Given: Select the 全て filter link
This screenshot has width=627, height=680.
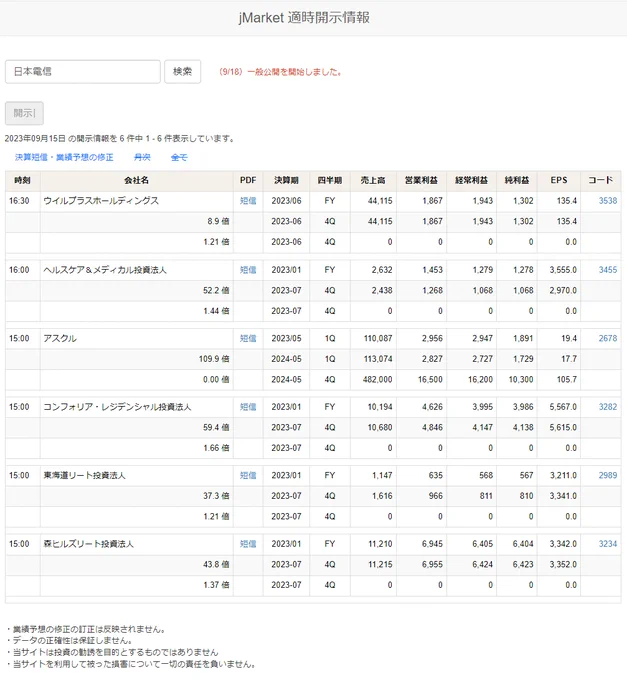Looking at the screenshot, I should pyautogui.click(x=179, y=157).
